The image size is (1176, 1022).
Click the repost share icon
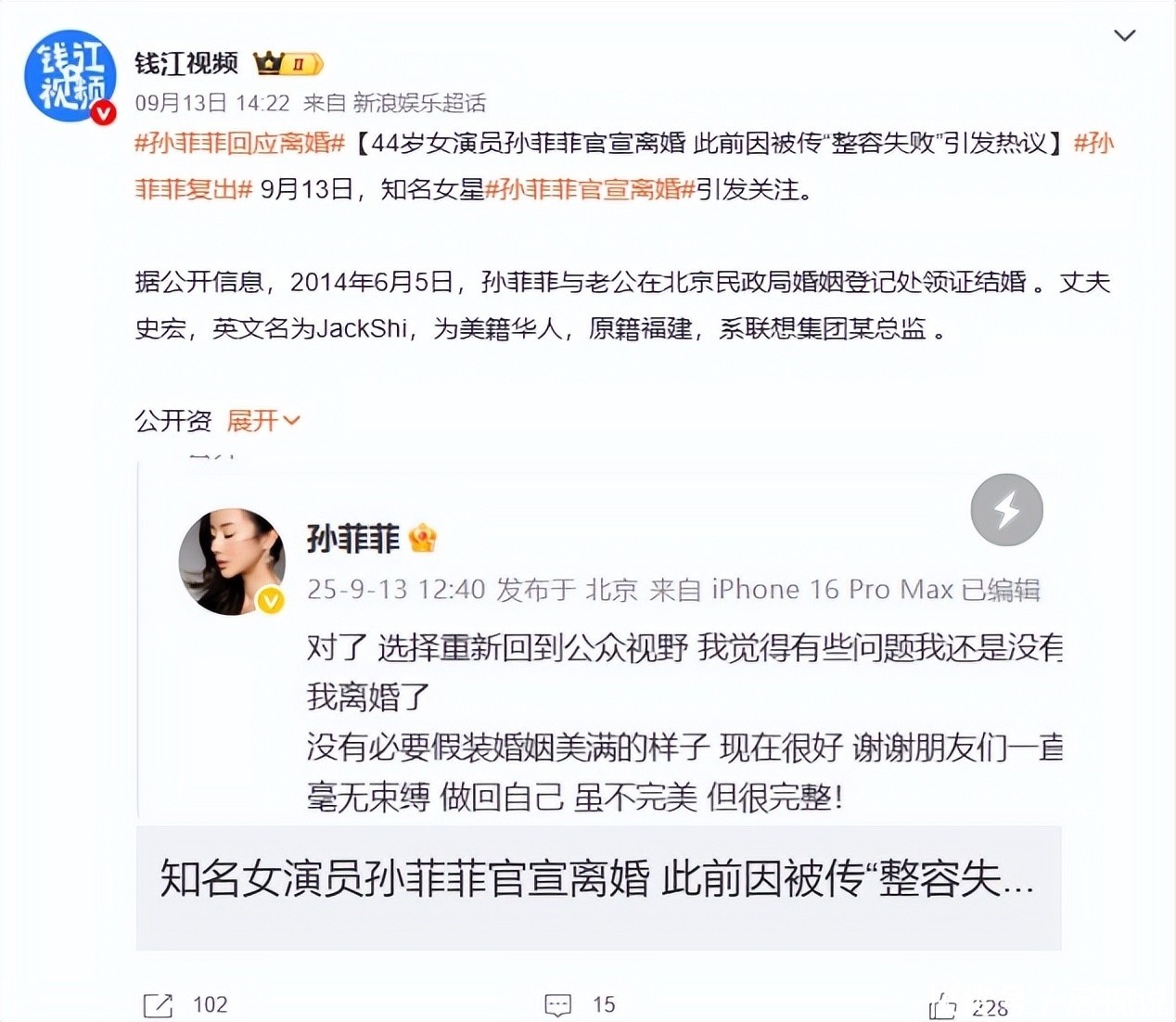(158, 1004)
